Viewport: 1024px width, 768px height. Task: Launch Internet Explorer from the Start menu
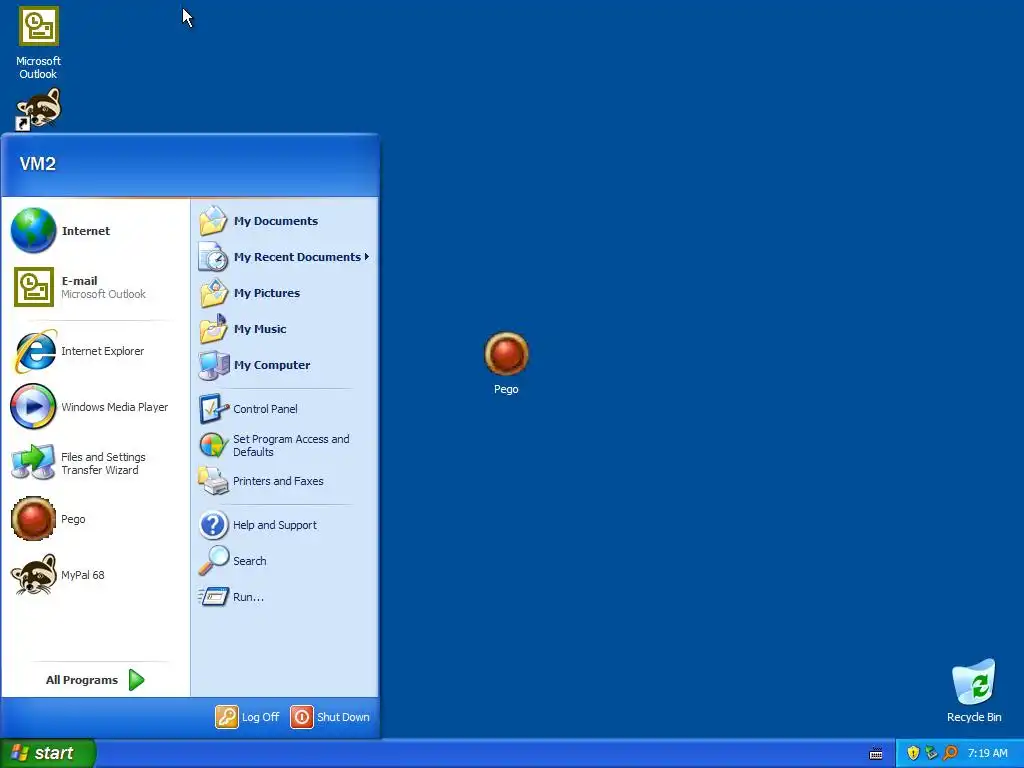tap(96, 351)
